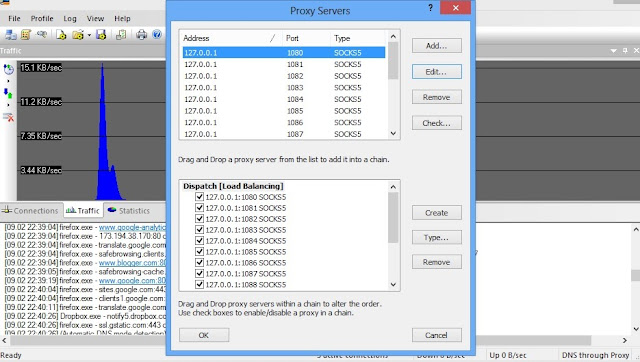The height and width of the screenshot is (362, 640).
Task: Click the Create chain button
Action: tap(436, 213)
